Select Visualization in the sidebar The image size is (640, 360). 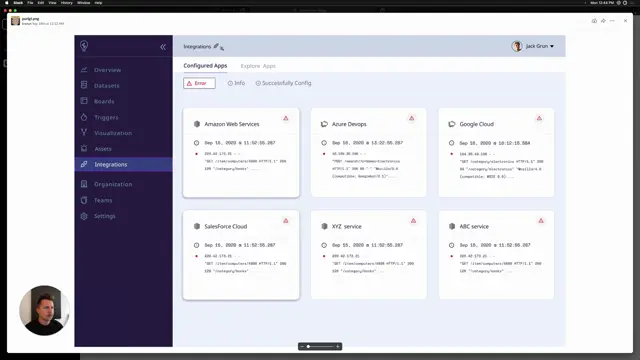click(113, 133)
